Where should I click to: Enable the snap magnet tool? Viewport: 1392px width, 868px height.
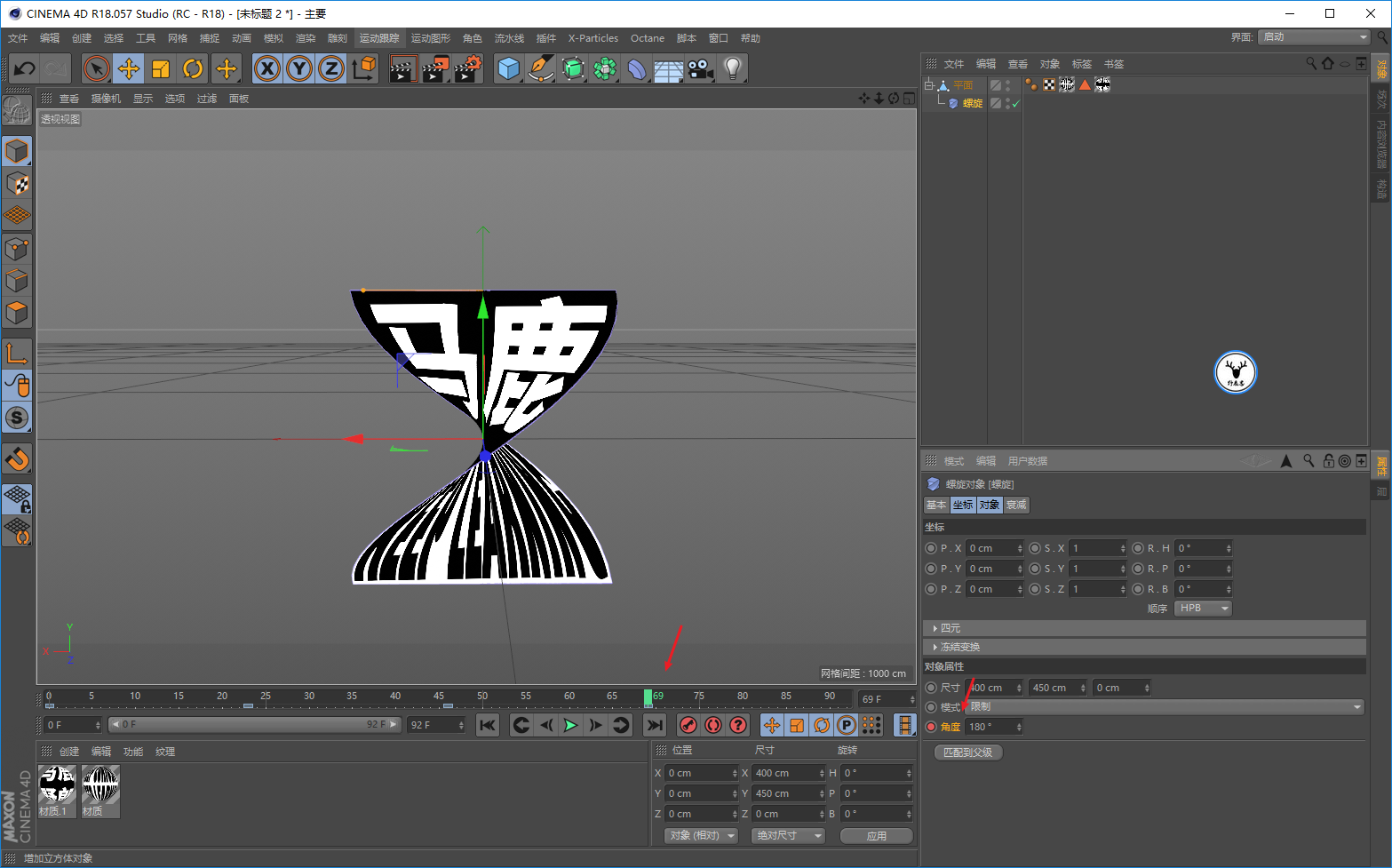[17, 459]
